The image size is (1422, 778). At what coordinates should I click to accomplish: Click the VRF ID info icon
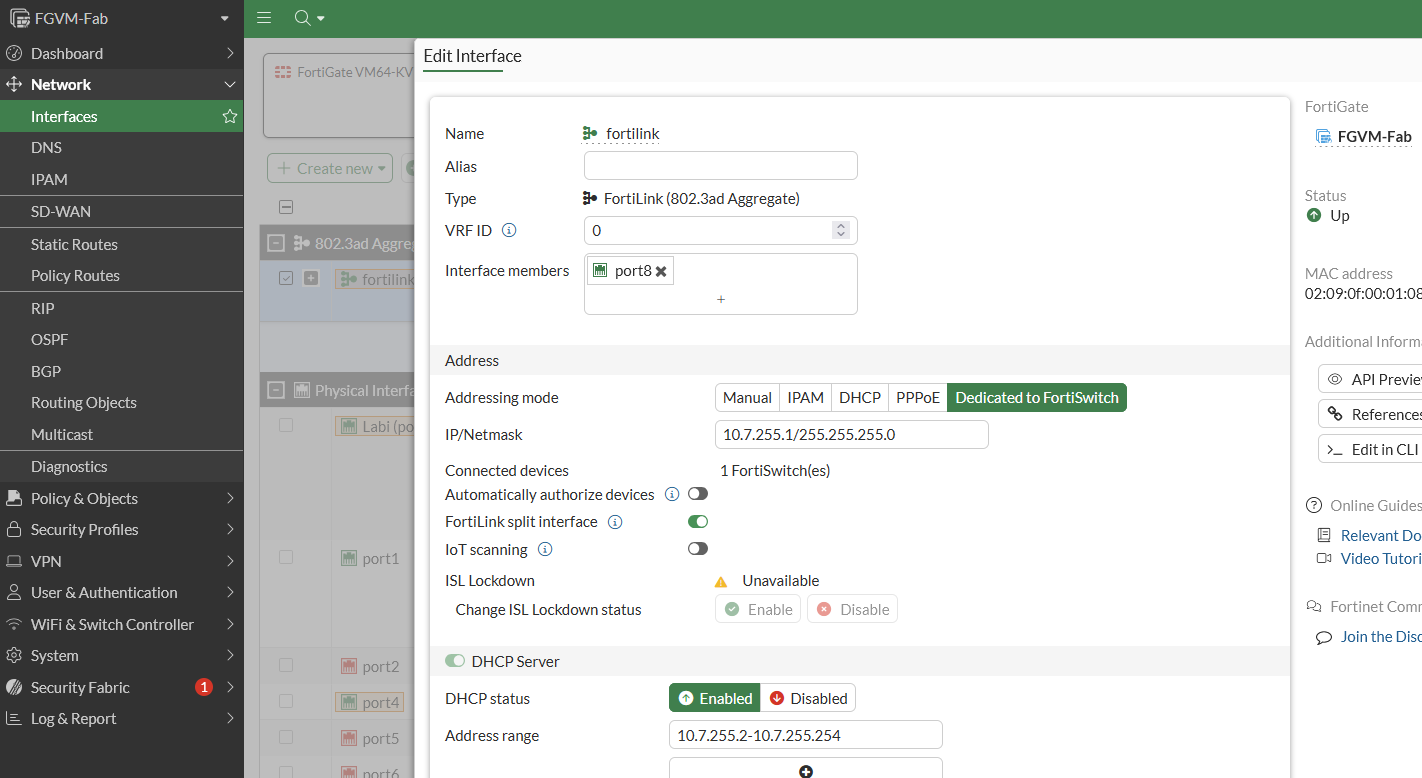tap(509, 230)
